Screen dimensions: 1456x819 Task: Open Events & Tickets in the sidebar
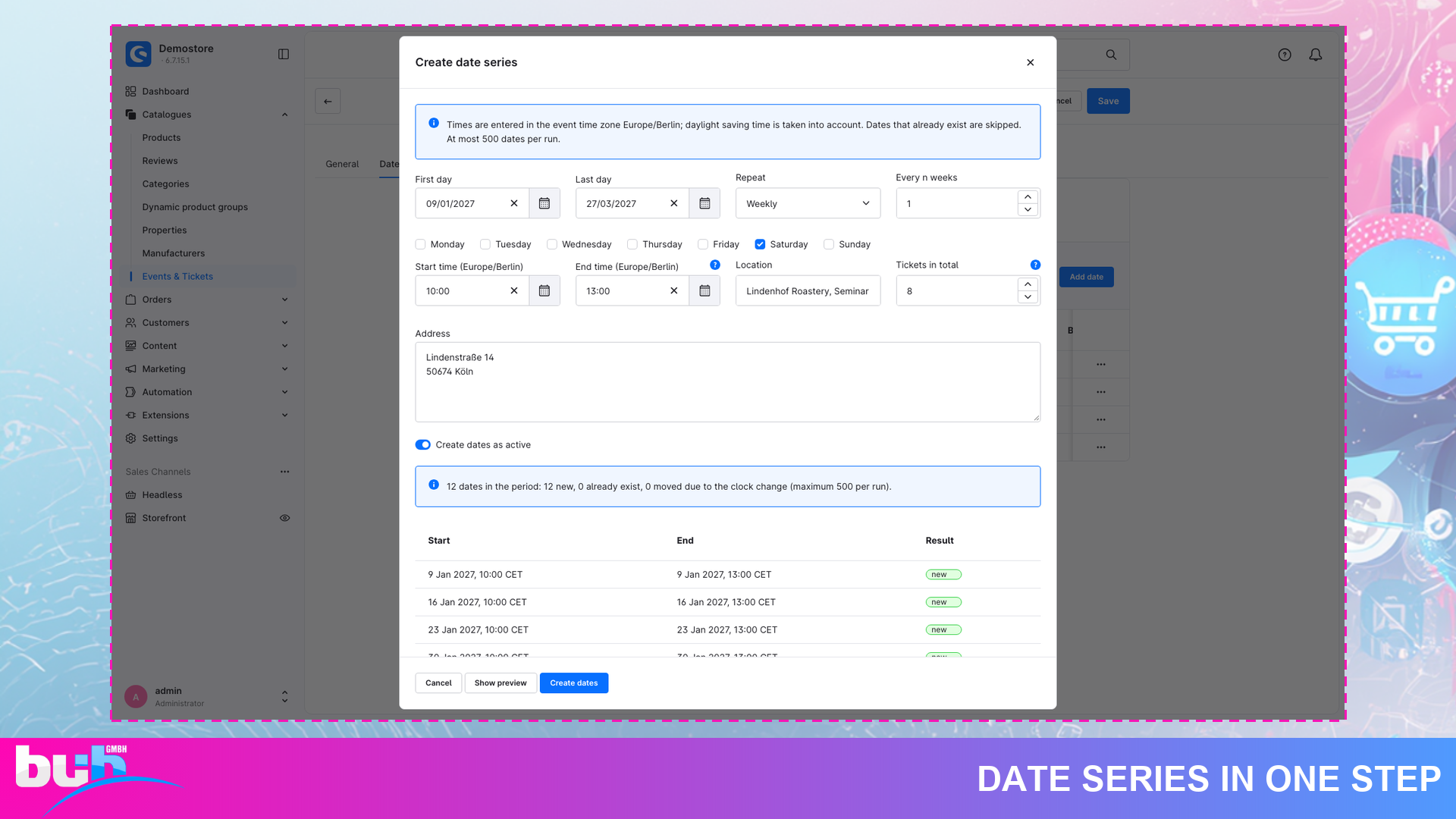[177, 276]
